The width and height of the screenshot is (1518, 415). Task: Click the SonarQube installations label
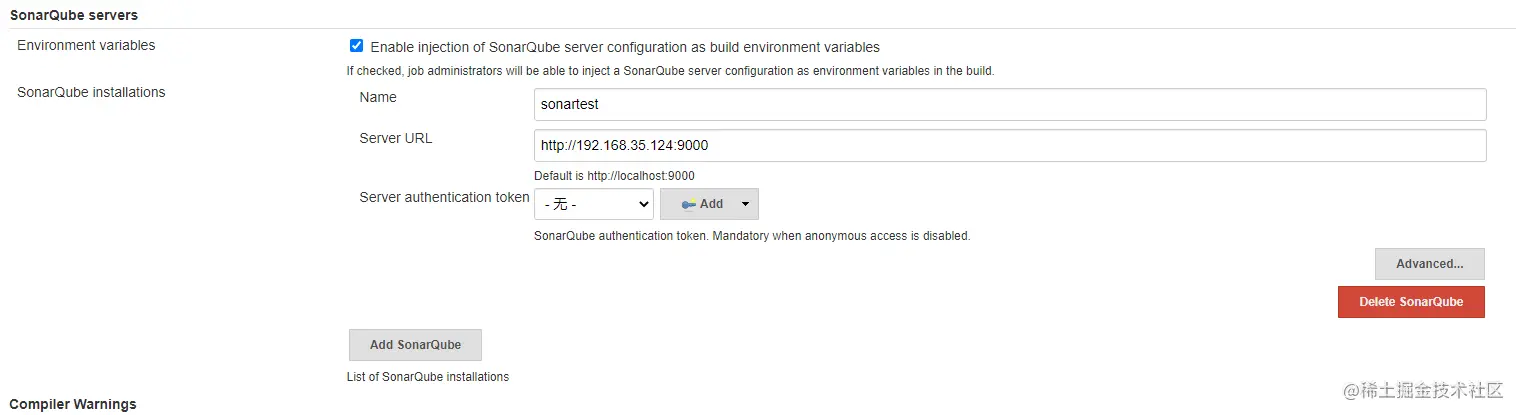91,92
